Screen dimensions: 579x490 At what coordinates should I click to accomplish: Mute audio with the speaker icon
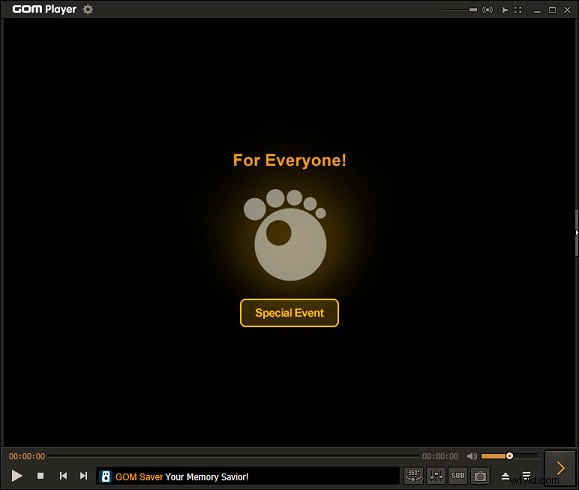472,456
